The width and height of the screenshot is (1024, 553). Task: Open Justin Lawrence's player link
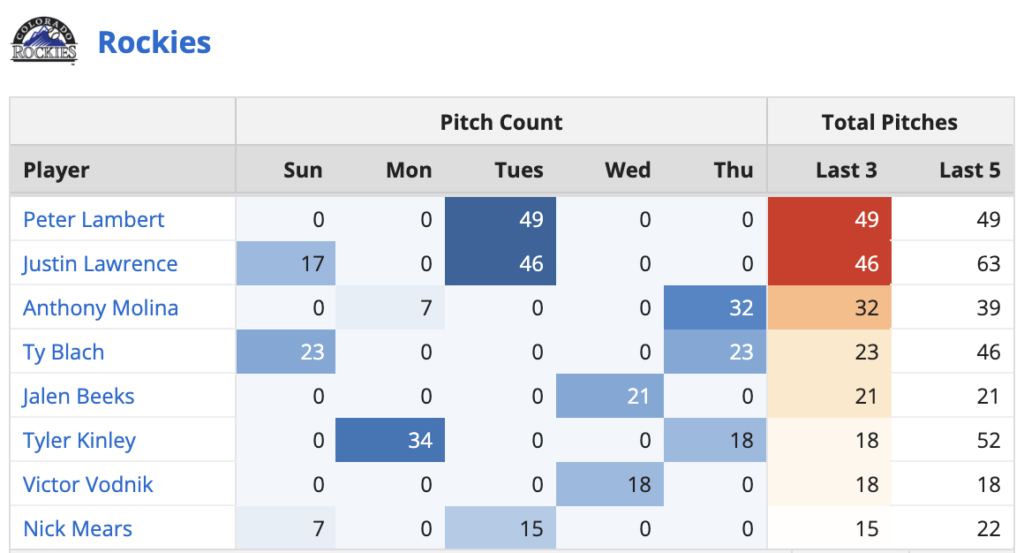[x=100, y=264]
